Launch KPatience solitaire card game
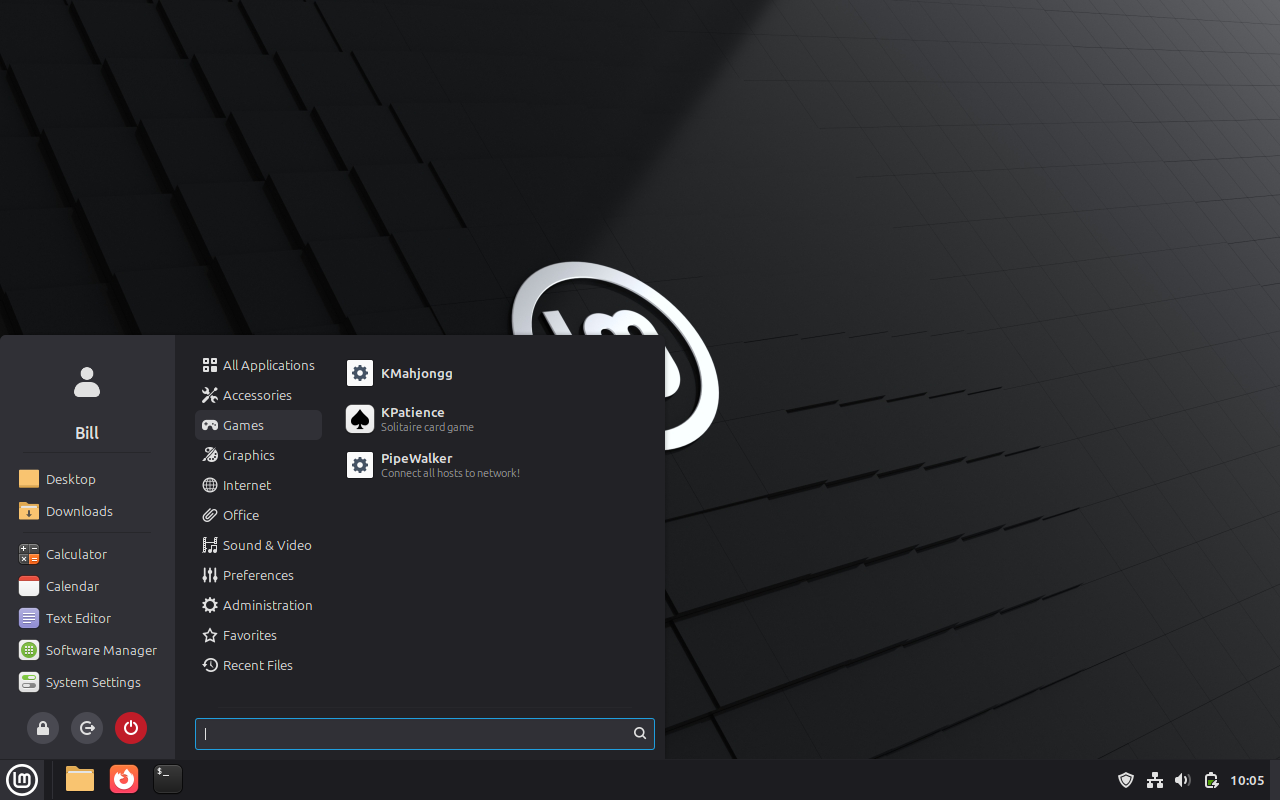Screen dimensions: 1280x800 (x=412, y=419)
